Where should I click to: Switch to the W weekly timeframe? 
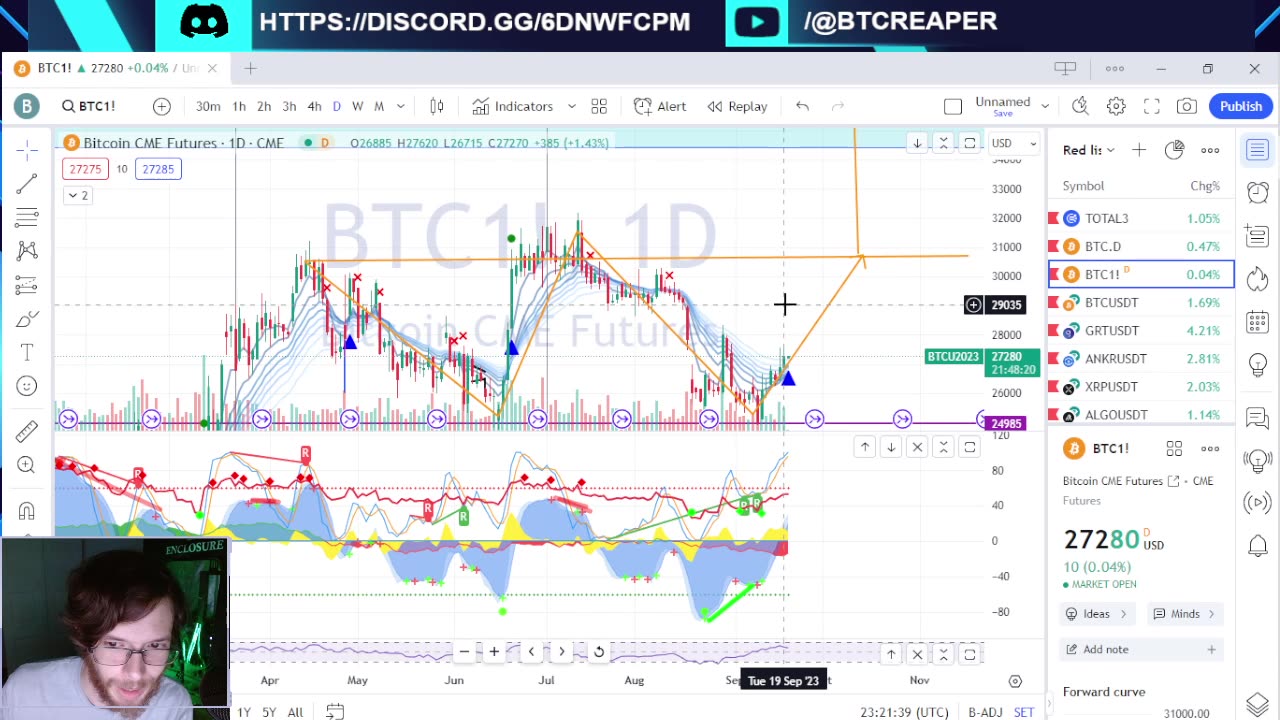point(357,106)
